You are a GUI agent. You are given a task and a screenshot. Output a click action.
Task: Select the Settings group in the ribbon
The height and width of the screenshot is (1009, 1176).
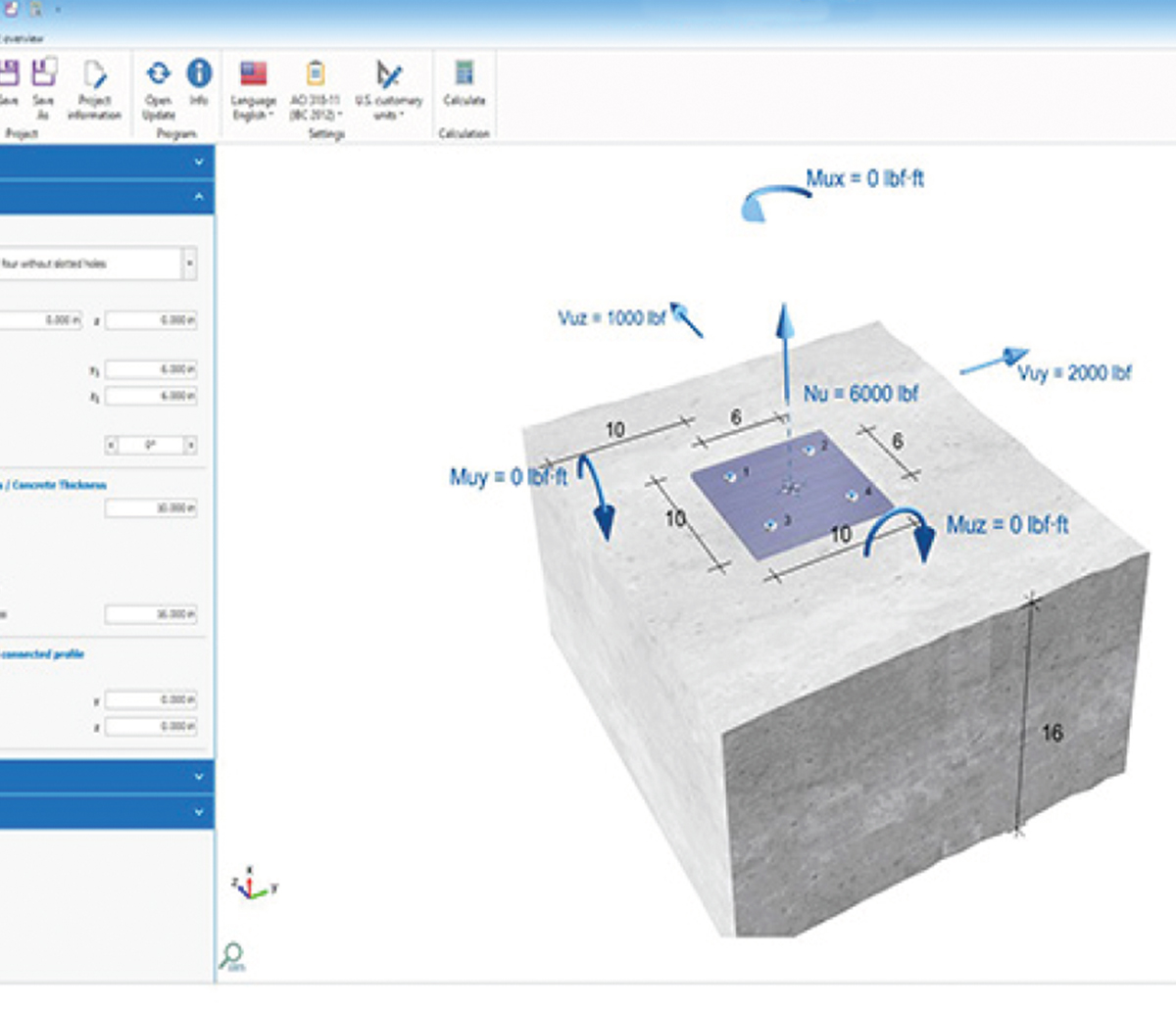point(326,133)
